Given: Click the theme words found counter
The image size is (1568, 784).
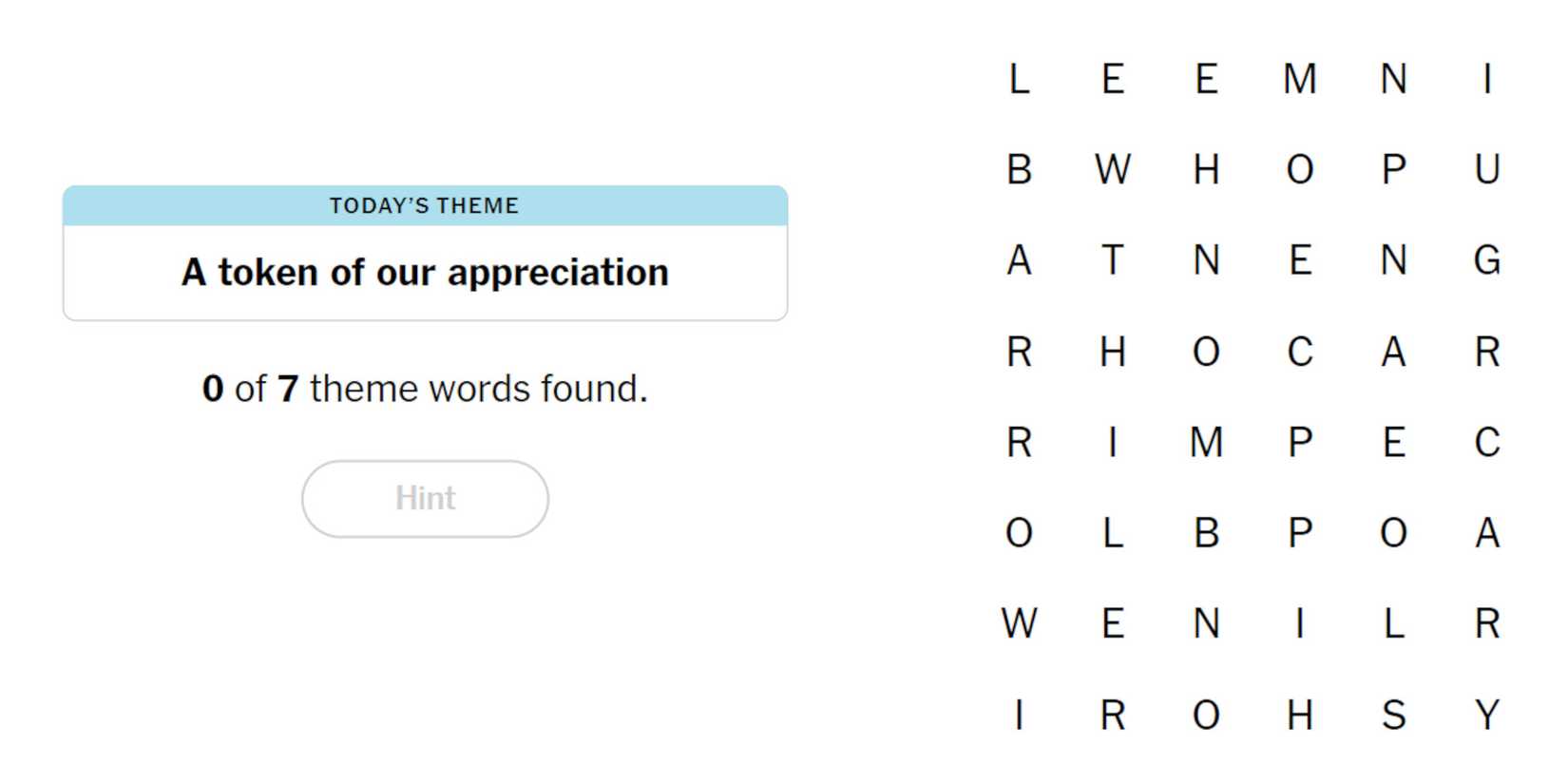Looking at the screenshot, I should click(x=425, y=389).
